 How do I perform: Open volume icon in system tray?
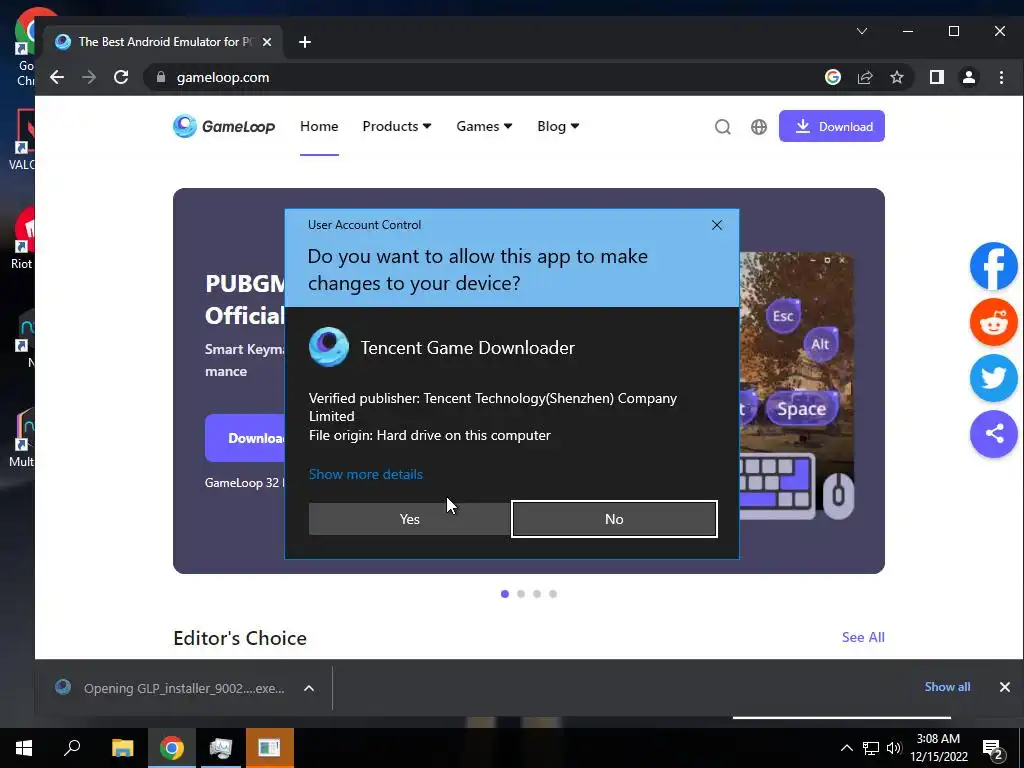pyautogui.click(x=894, y=748)
